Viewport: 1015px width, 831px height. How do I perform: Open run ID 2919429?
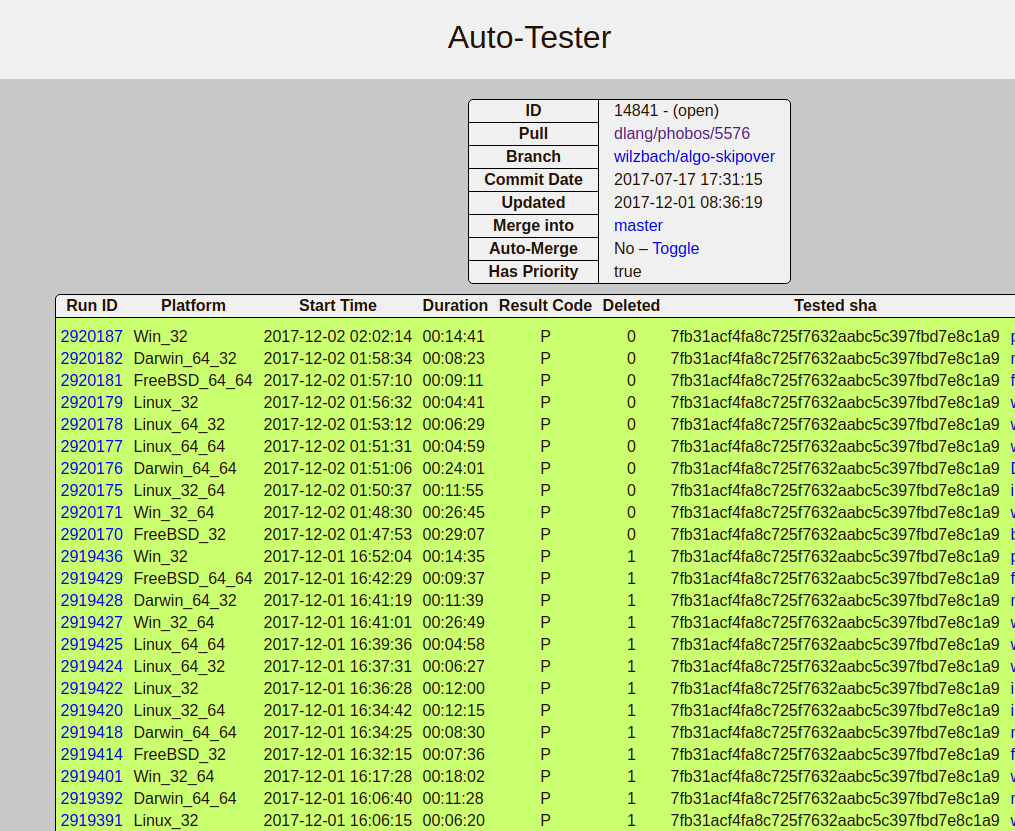point(92,579)
